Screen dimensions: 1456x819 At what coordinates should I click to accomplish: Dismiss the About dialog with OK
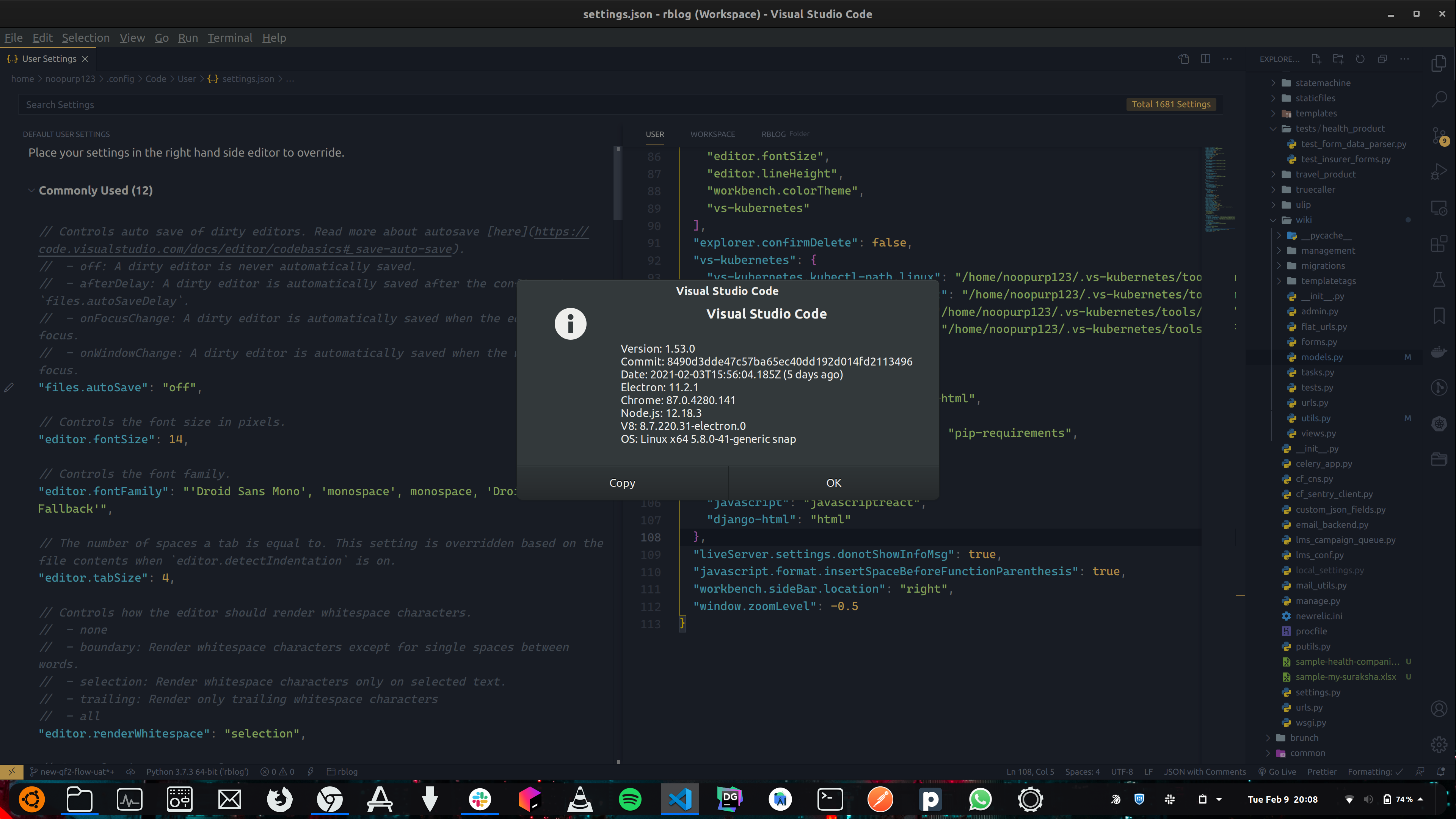click(x=833, y=482)
